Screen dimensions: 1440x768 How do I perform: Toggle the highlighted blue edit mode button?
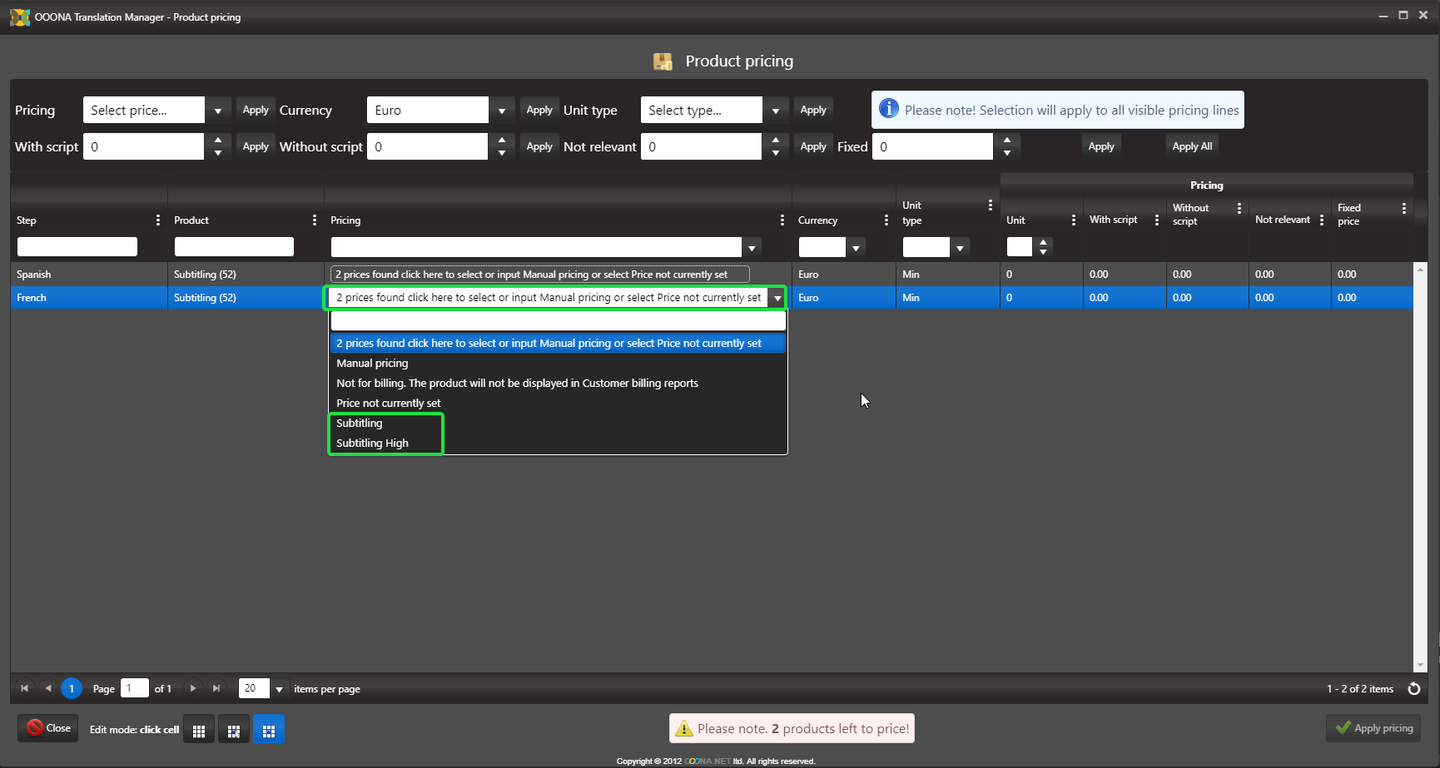[x=268, y=730]
